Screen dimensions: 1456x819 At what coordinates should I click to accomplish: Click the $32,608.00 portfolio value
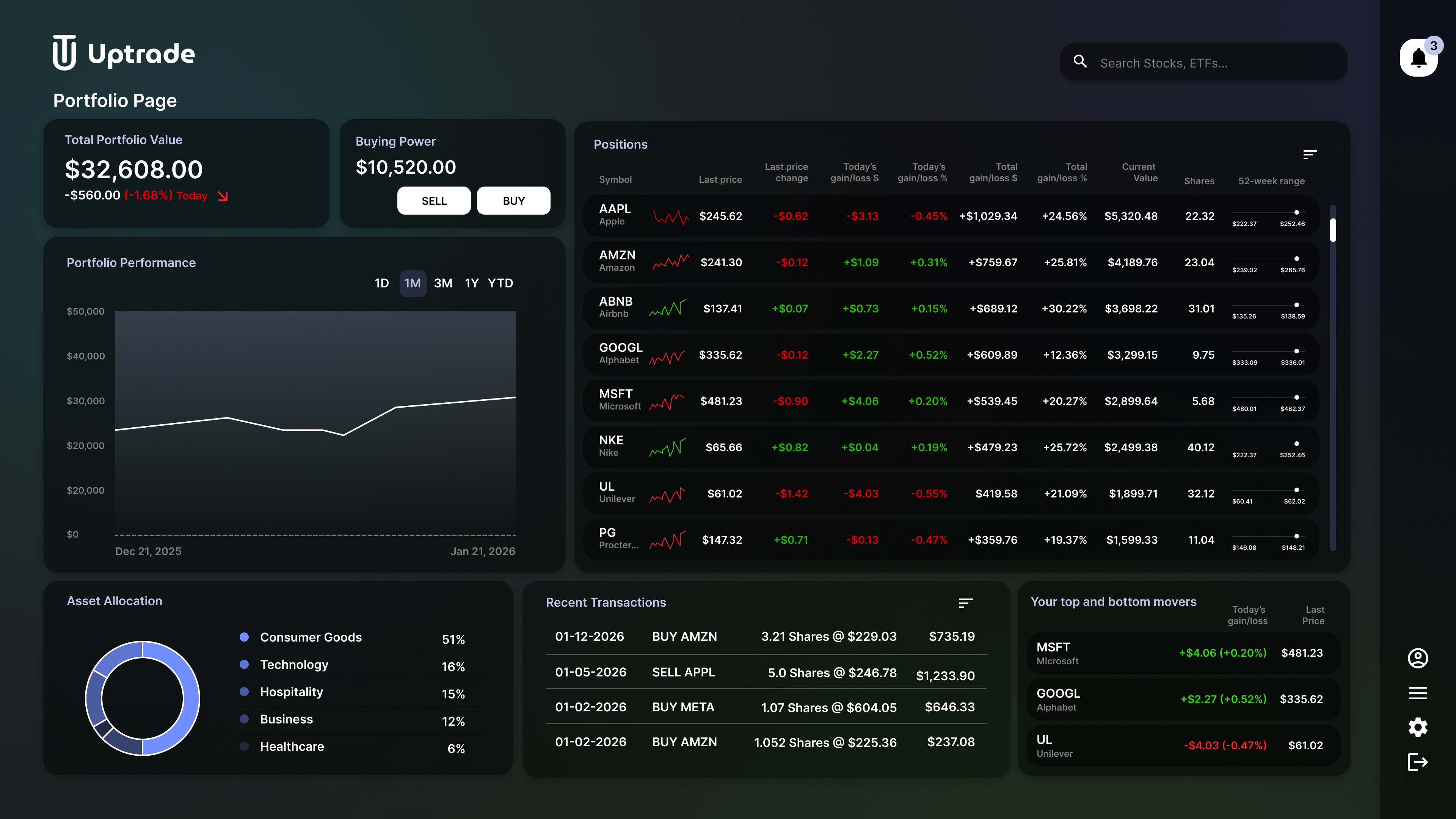click(x=134, y=169)
